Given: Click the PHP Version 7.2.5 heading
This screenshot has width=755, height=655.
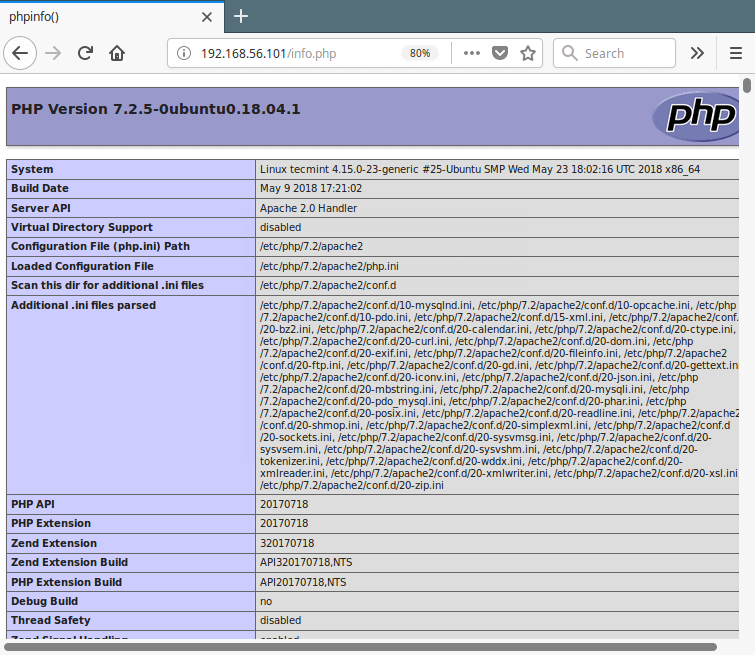Looking at the screenshot, I should [x=156, y=109].
